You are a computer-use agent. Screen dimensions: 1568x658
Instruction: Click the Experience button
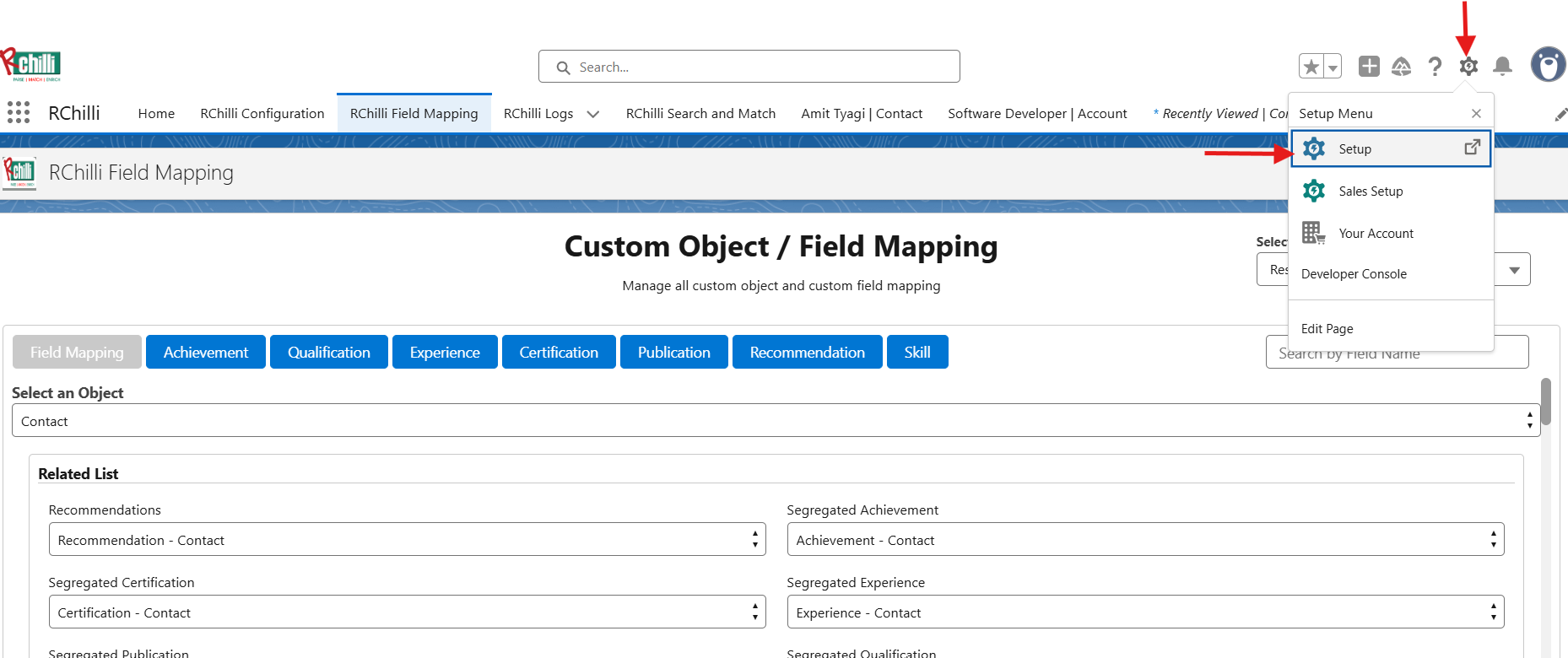pyautogui.click(x=445, y=352)
